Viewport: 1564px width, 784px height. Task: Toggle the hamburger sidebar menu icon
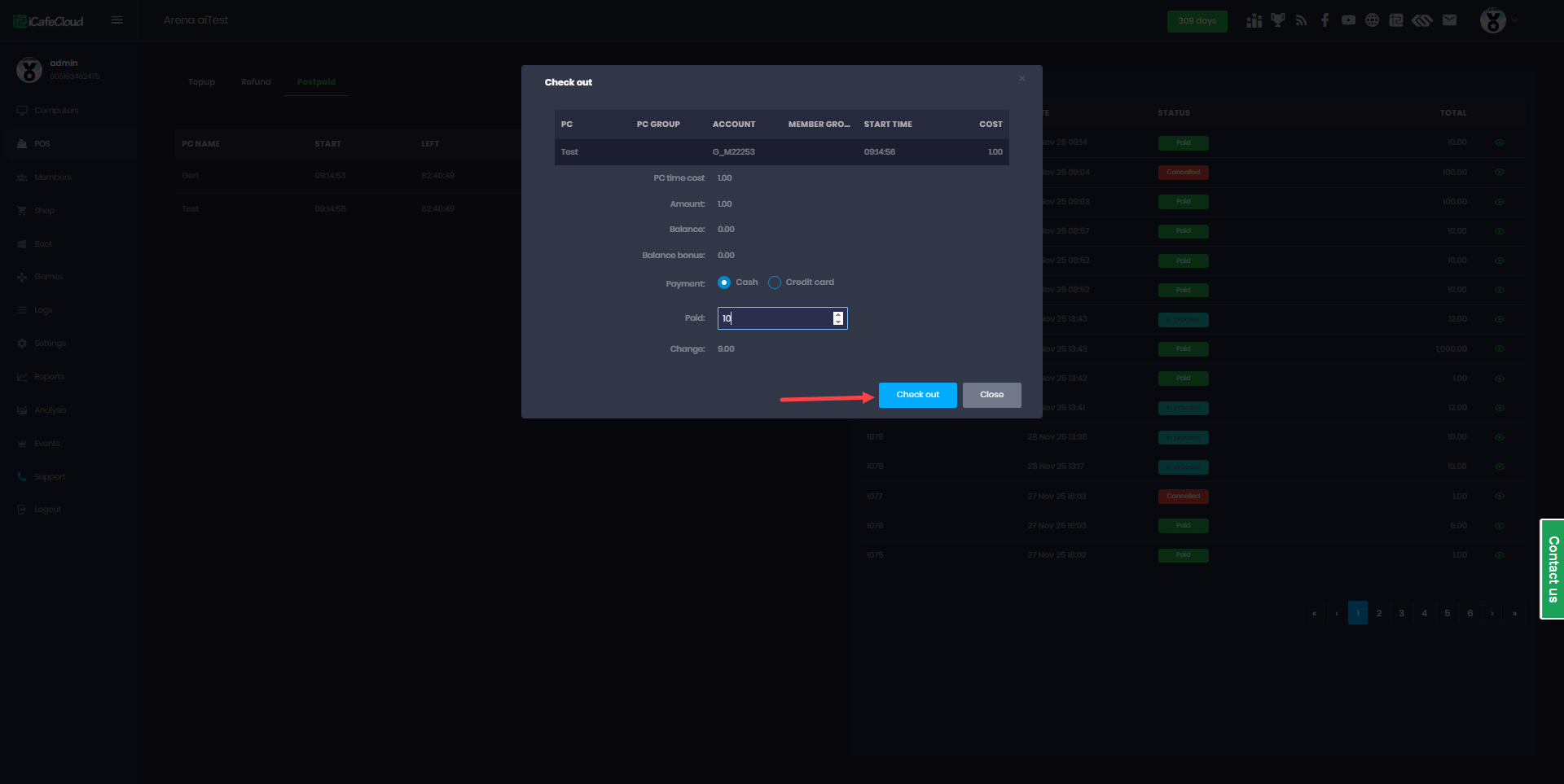(x=117, y=20)
